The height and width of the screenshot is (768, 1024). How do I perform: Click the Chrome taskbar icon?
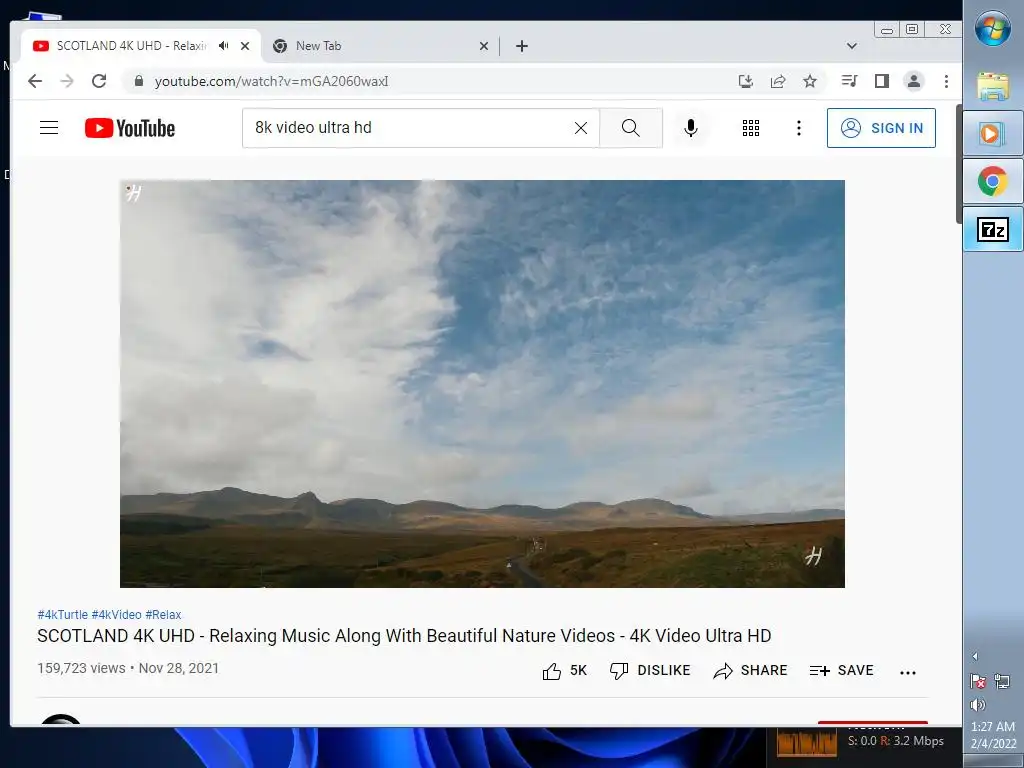coord(993,181)
